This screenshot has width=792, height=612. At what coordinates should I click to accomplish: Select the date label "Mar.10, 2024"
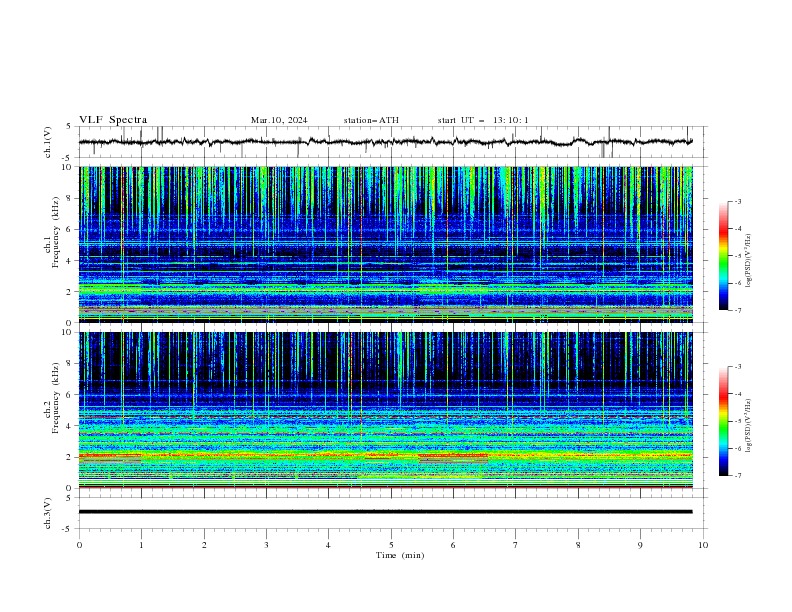click(279, 120)
